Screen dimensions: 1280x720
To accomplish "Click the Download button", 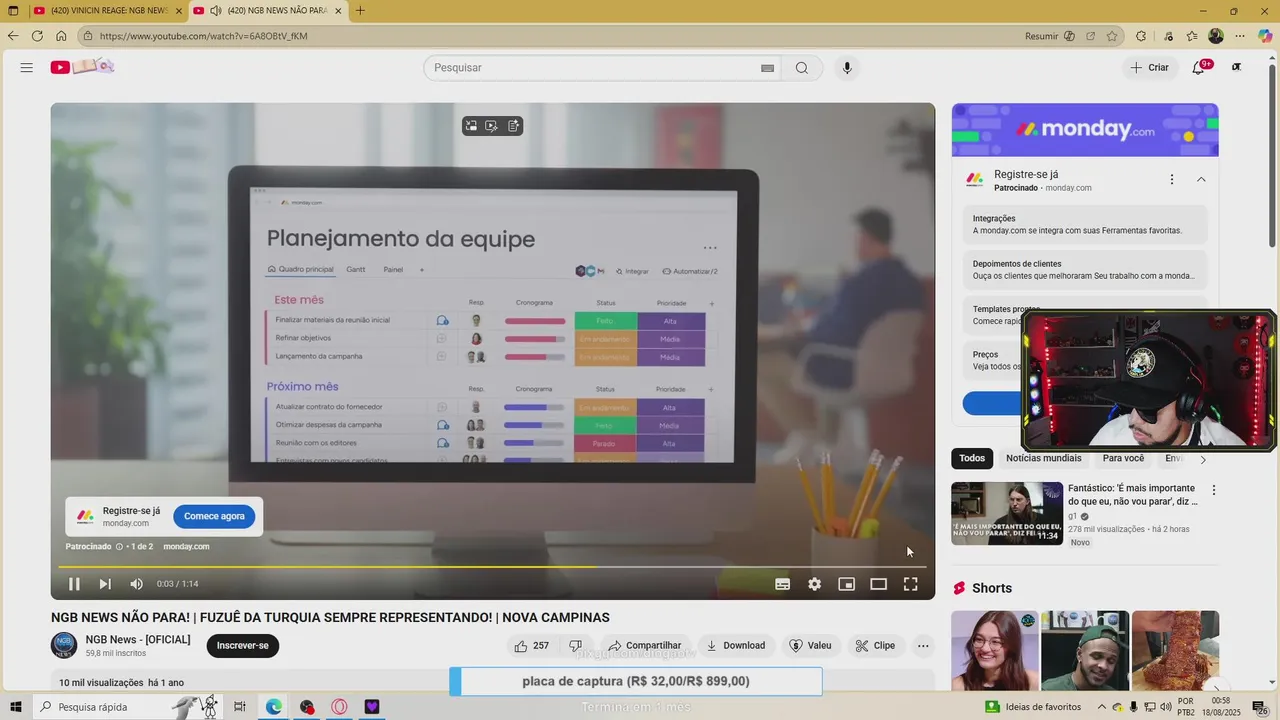I will click(736, 646).
